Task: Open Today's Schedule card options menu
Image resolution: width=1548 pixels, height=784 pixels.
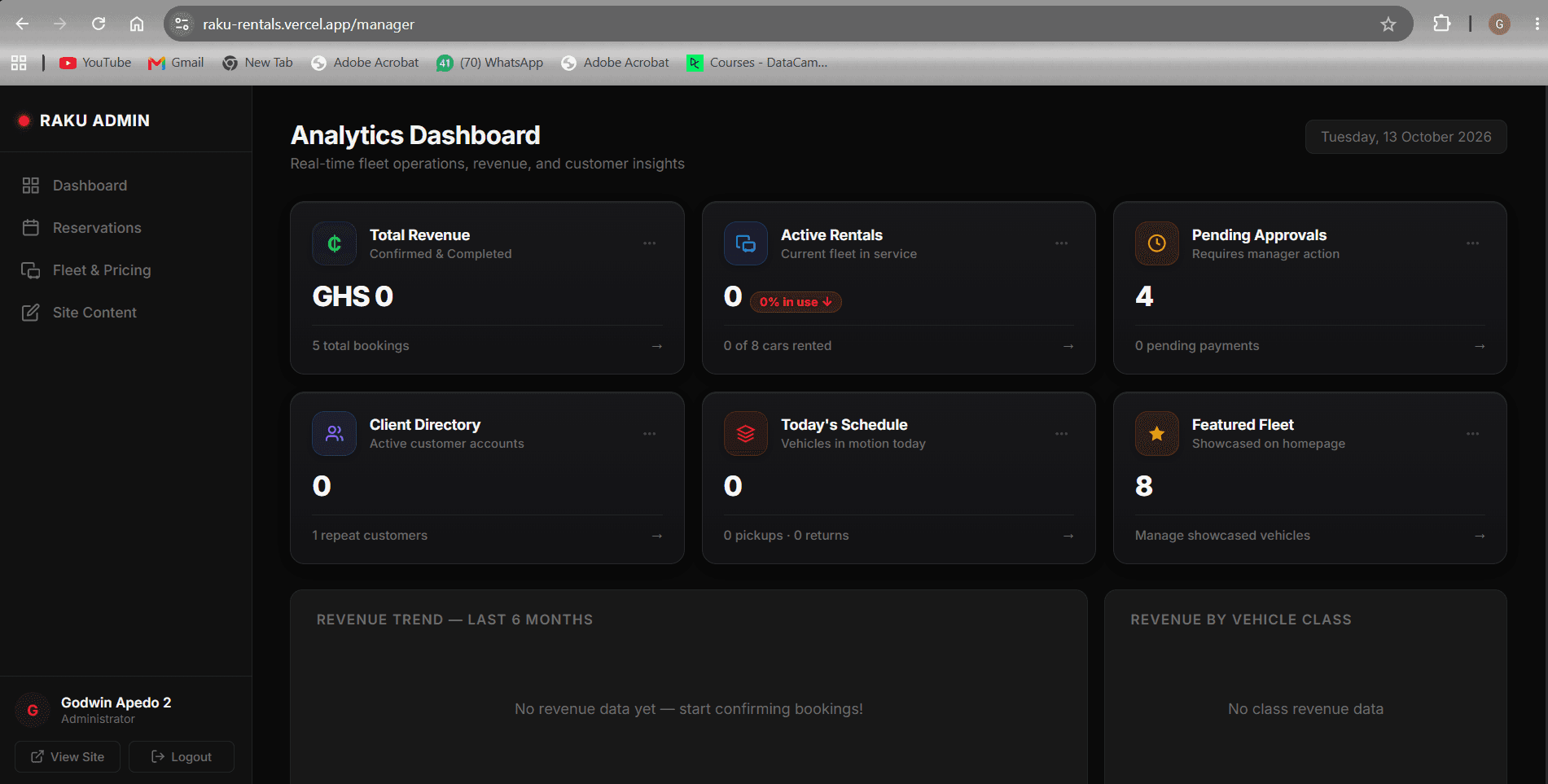Action: coord(1061,433)
